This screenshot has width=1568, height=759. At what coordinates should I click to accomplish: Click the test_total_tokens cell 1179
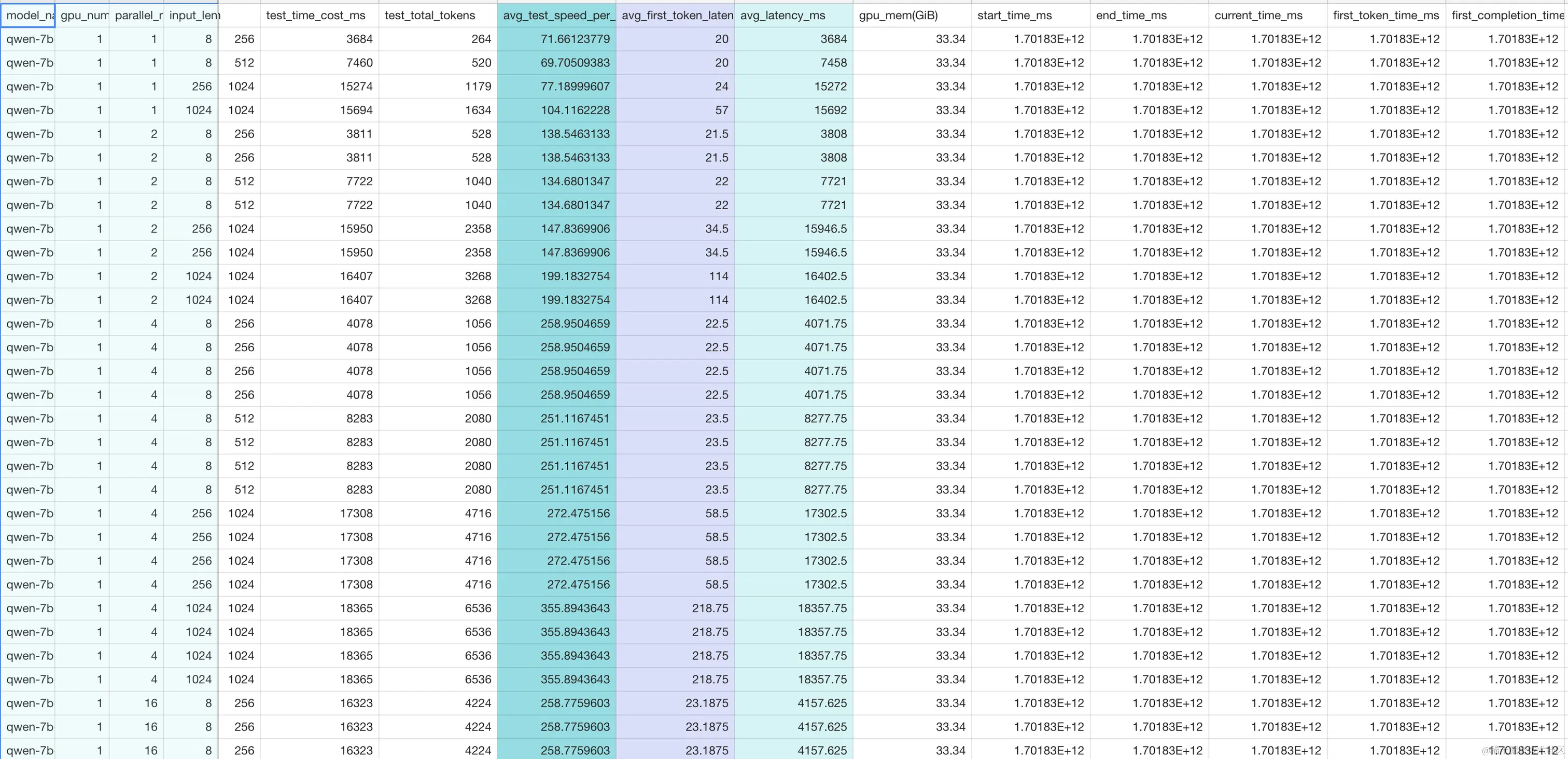click(x=478, y=87)
